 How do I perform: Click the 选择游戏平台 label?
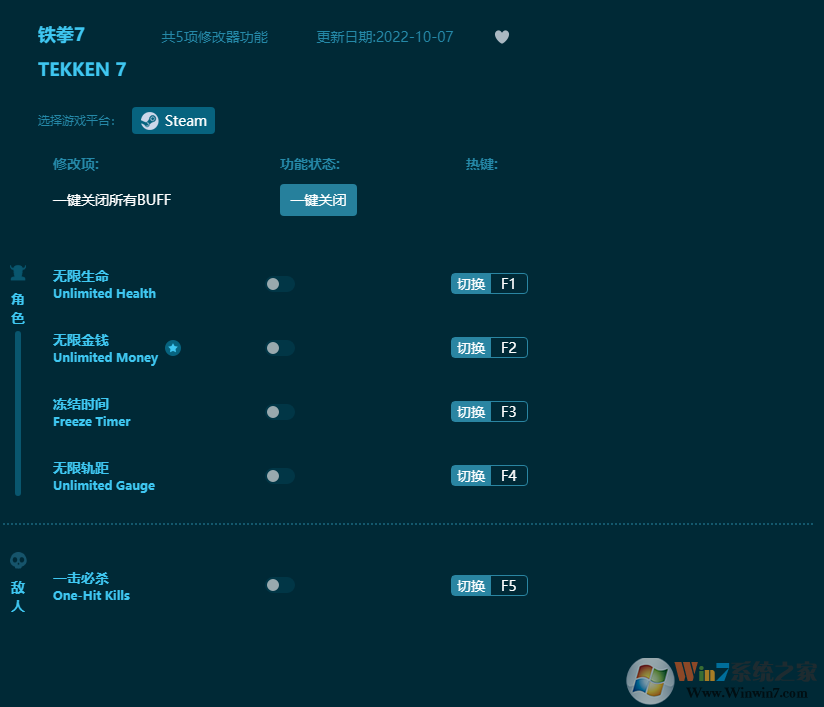(76, 121)
